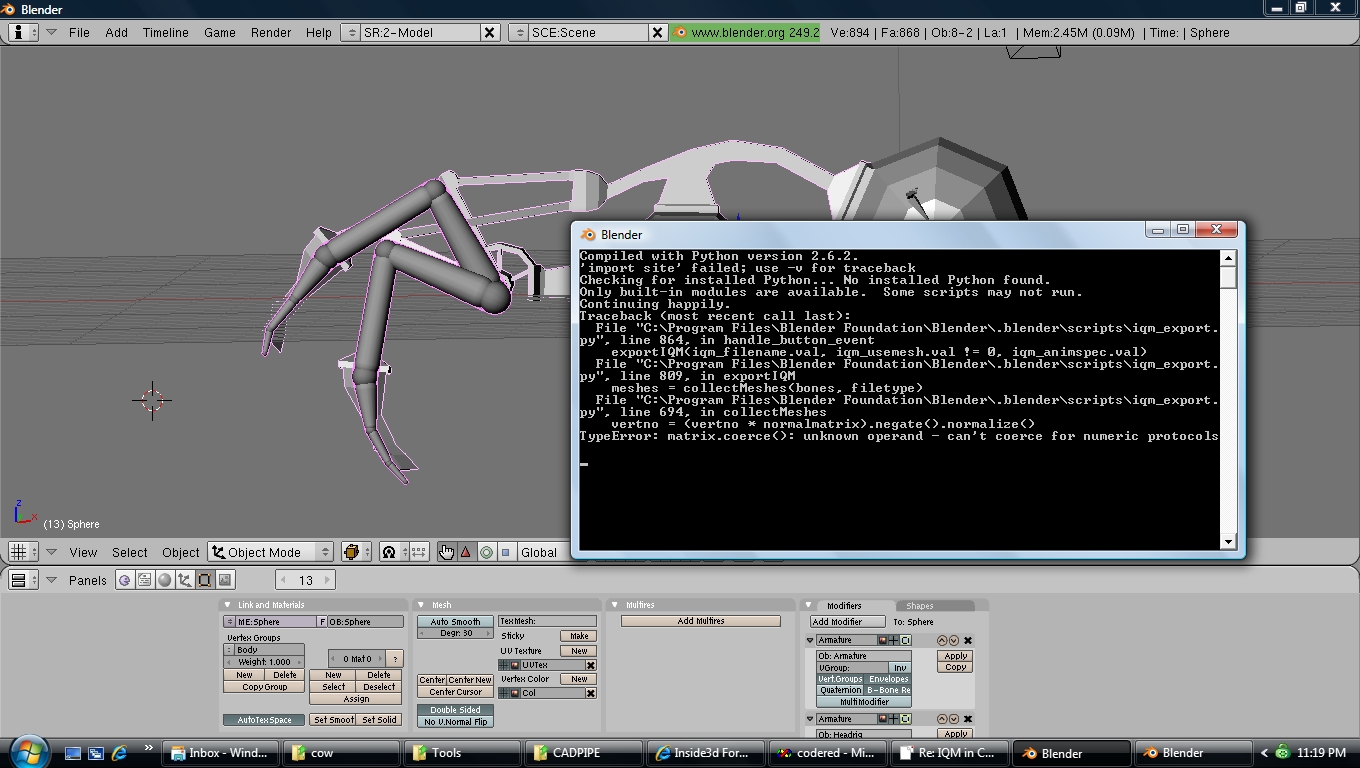This screenshot has height=768, width=1360.
Task: Collapse the Mesh panel
Action: tap(421, 605)
